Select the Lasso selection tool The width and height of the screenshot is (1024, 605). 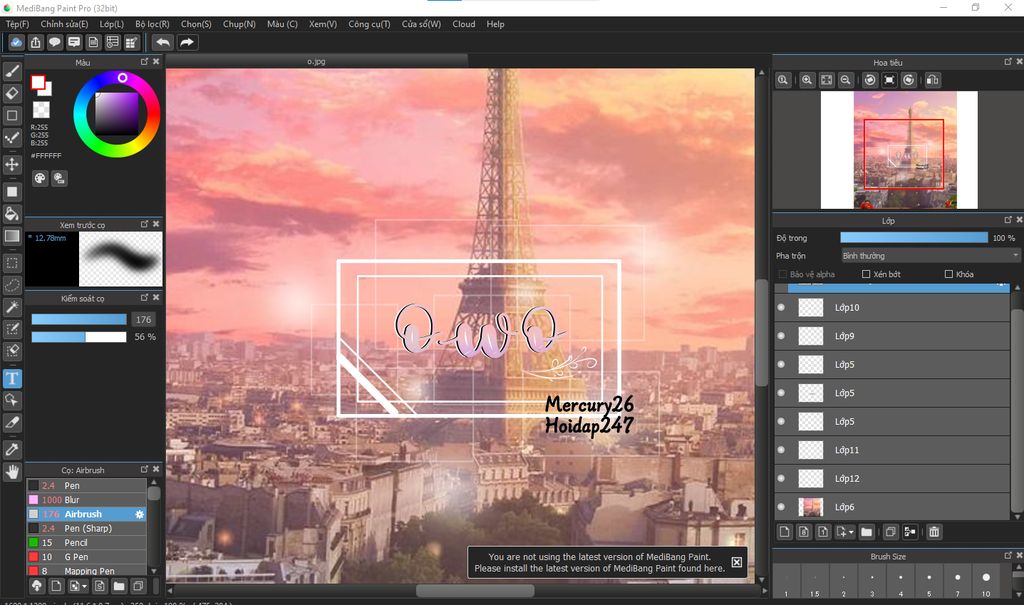point(12,286)
